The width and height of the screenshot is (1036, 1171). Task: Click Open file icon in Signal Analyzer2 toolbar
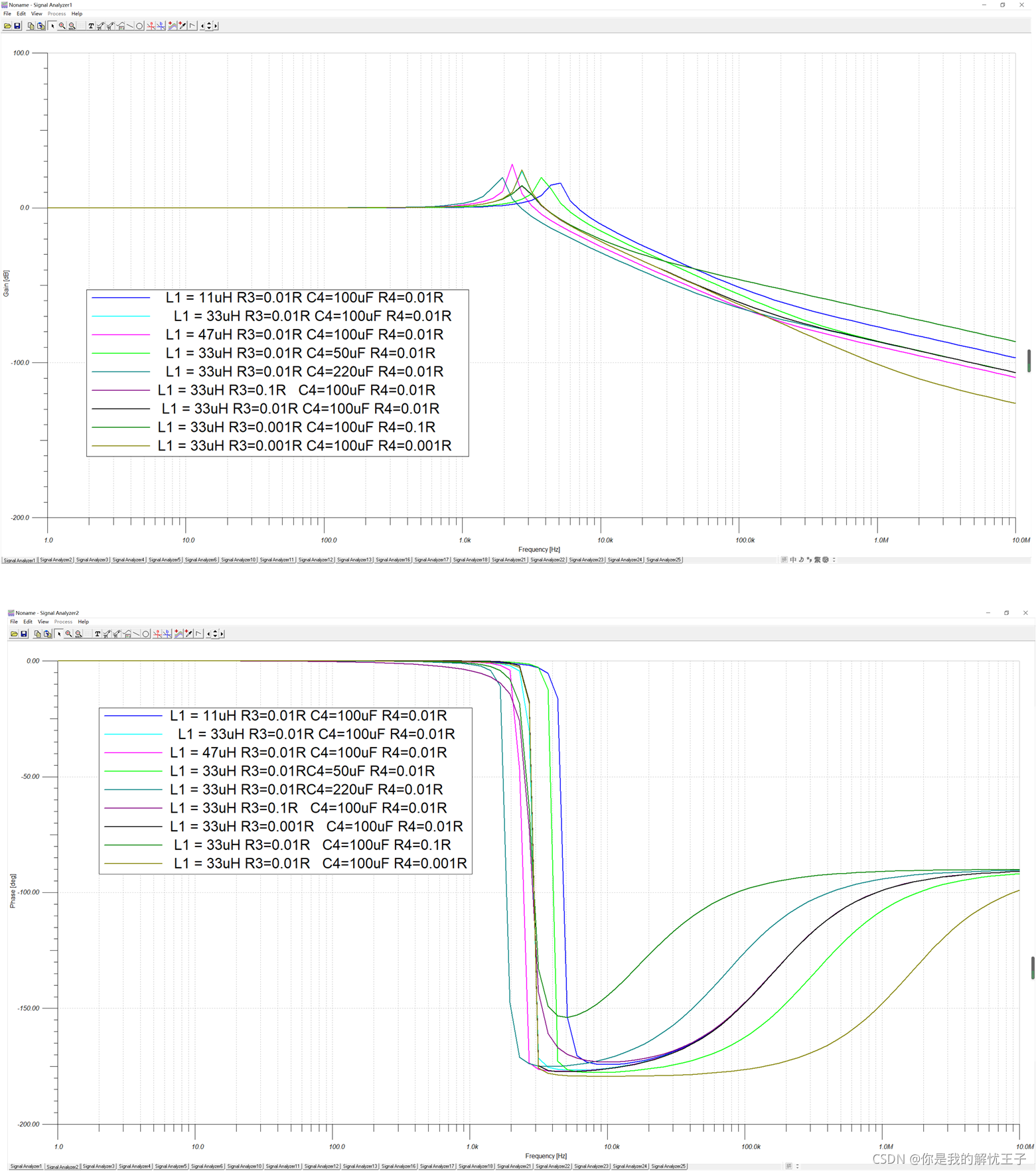(x=14, y=634)
